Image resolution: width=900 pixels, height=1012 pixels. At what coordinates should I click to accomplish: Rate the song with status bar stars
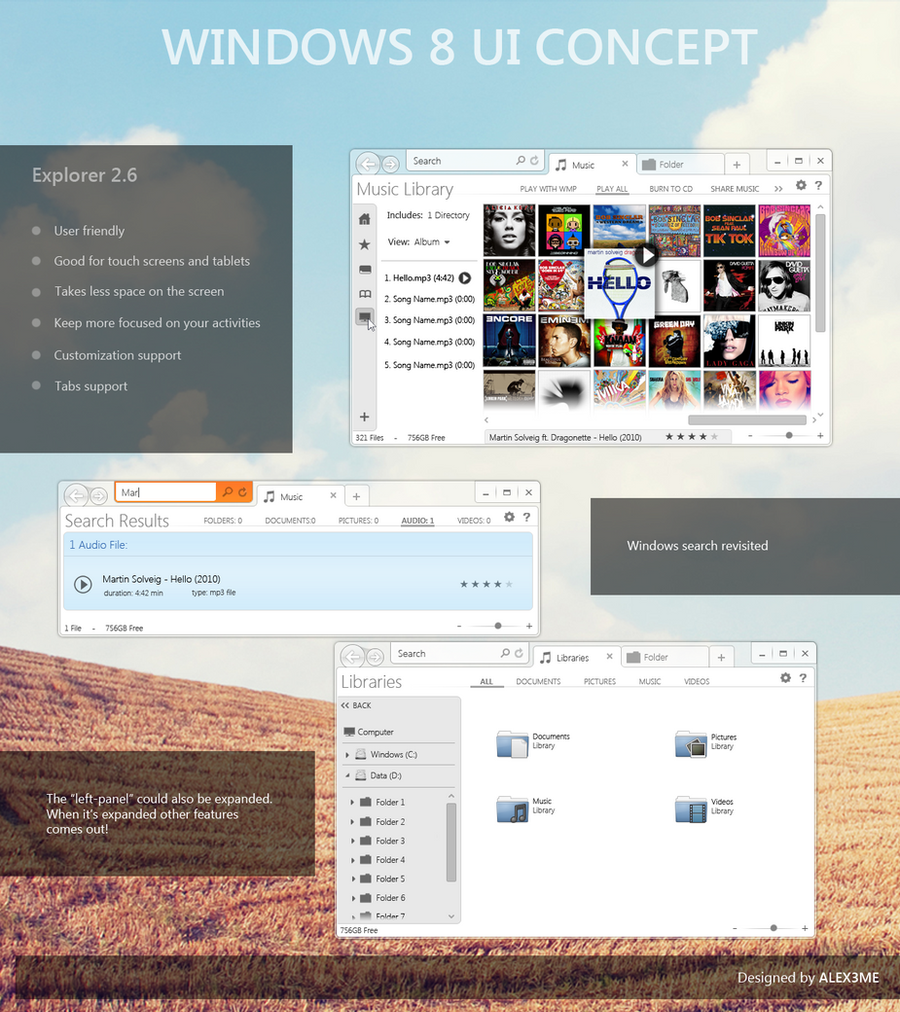tap(691, 437)
